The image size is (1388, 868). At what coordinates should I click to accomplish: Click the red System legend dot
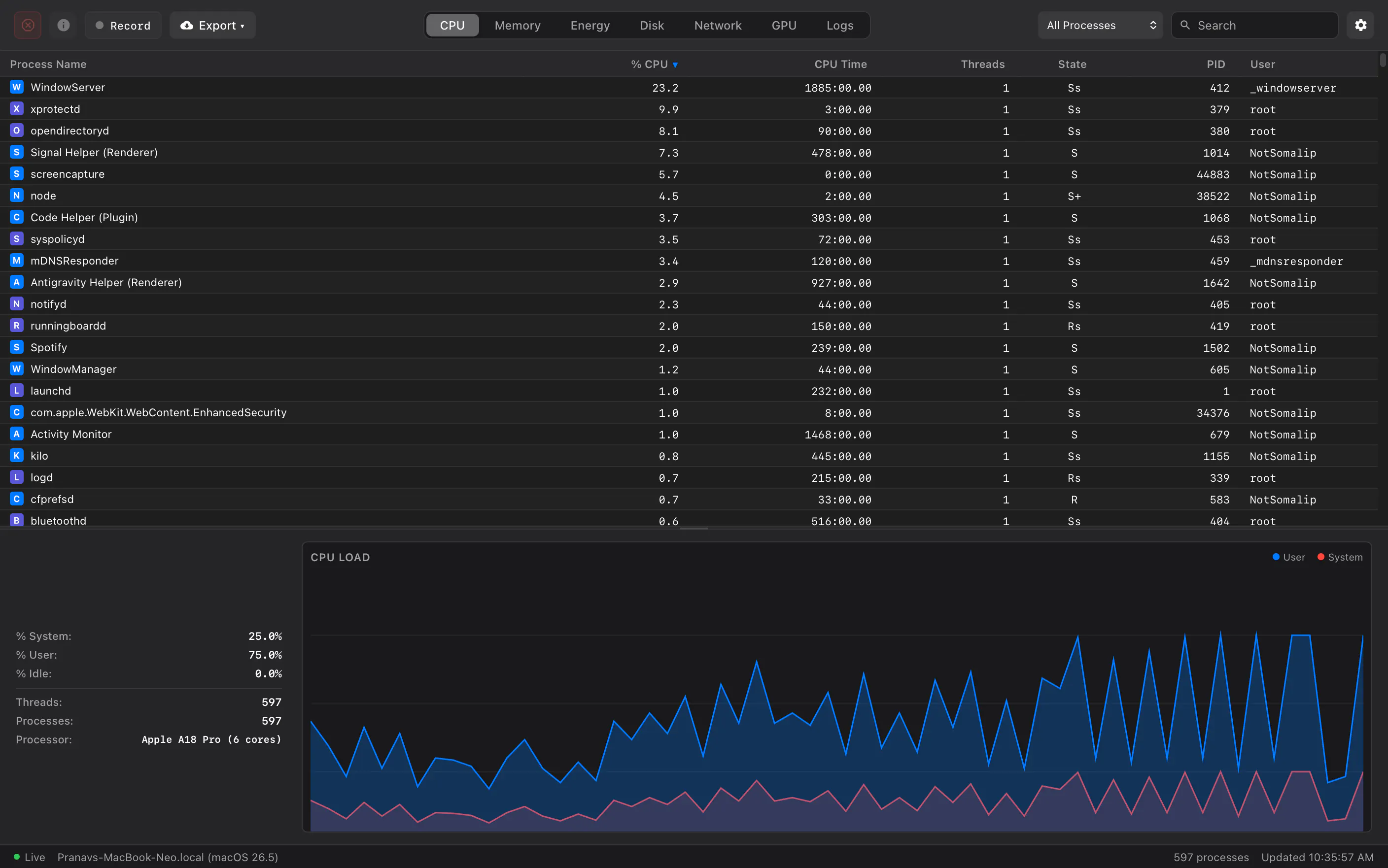point(1321,557)
